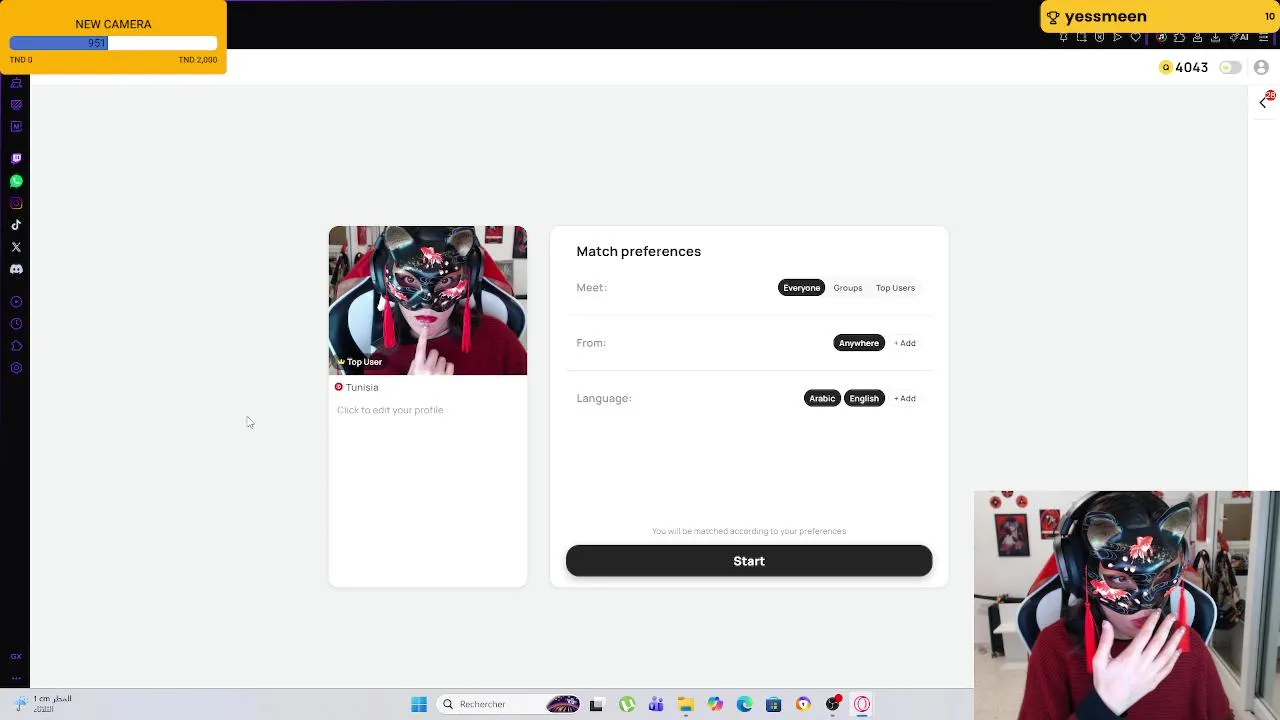1280x720 pixels.
Task: Click the shield ad-blocker toolbar icon
Action: pos(1099,37)
